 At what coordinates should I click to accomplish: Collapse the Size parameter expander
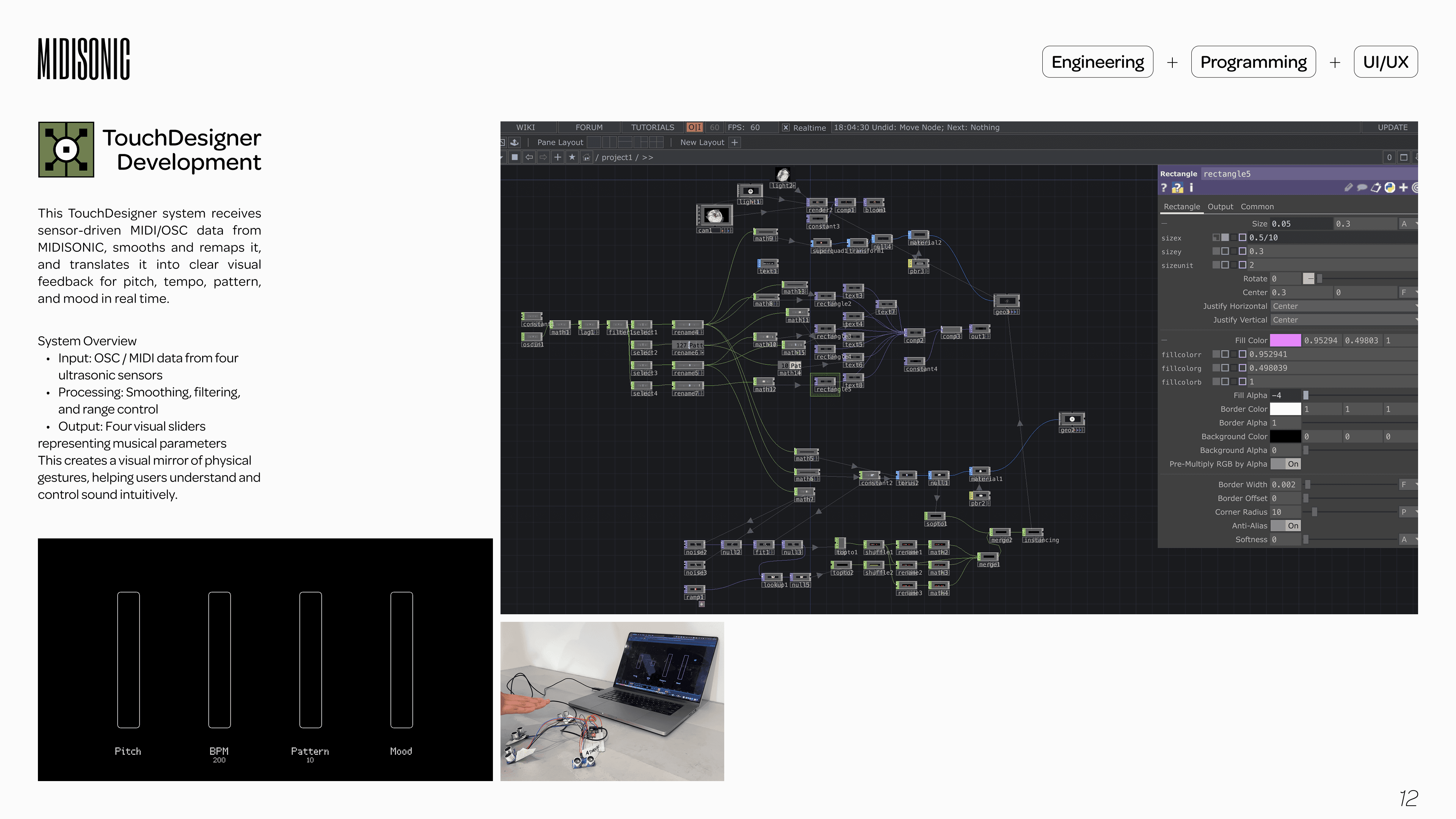[x=1164, y=224]
